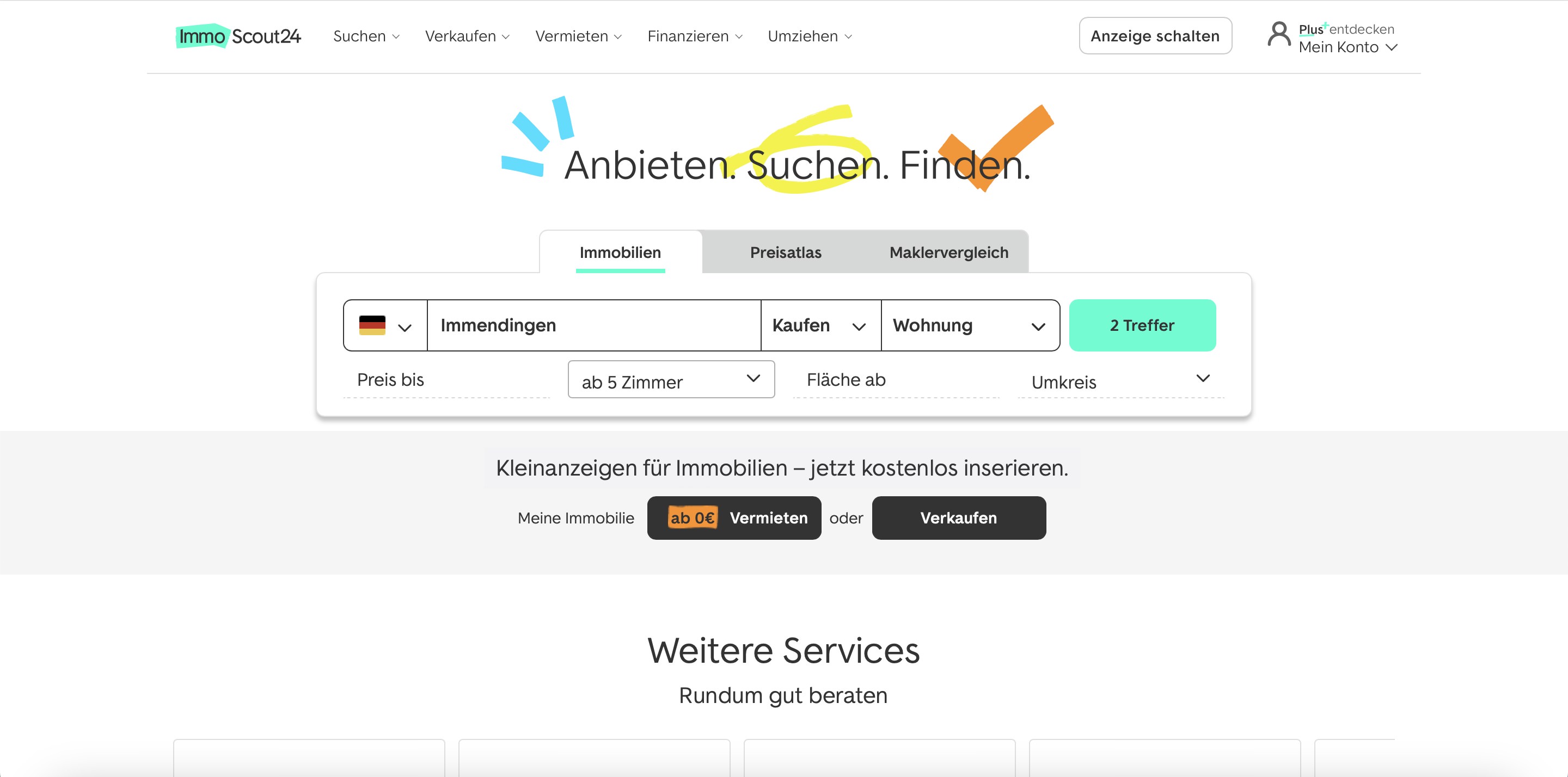Open the Finanzieren dropdown menu
Viewport: 1568px width, 777px height.
click(695, 36)
